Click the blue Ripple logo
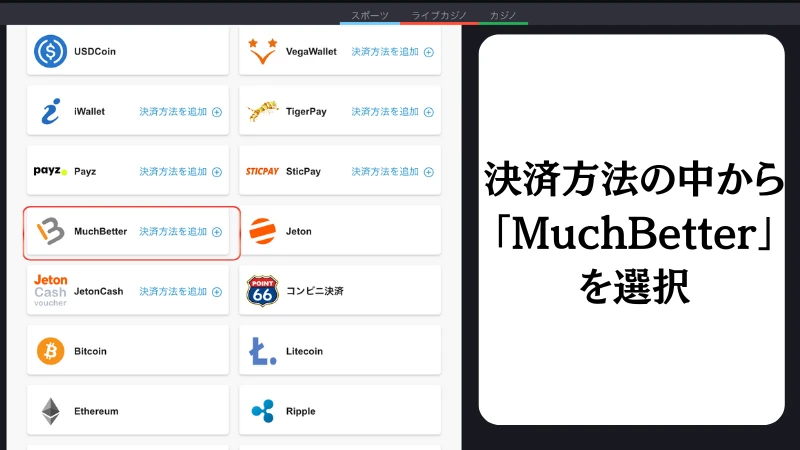This screenshot has height=450, width=800. point(262,411)
